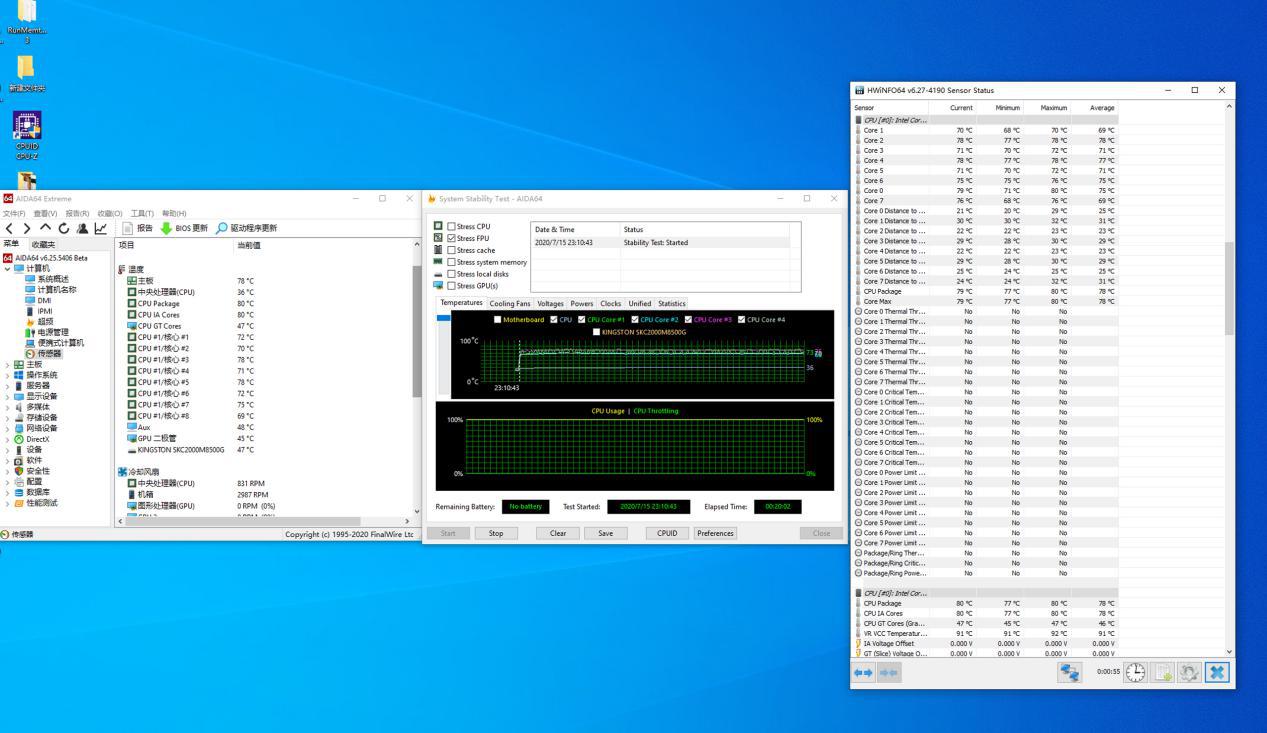Expand the DirectX tree node
The image size is (1267, 733).
click(x=8, y=439)
